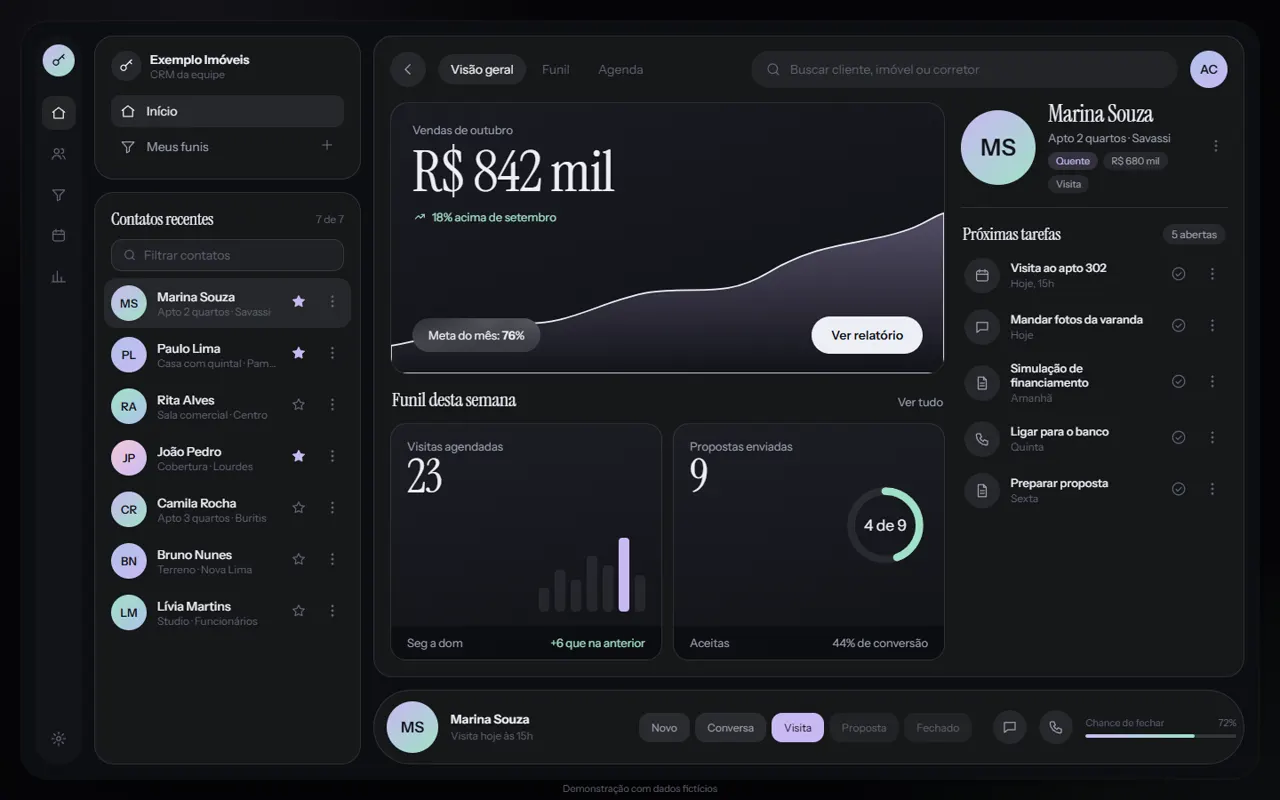Open the settings gear at the rail bottom
Screen dimensions: 1280x800
point(59,739)
